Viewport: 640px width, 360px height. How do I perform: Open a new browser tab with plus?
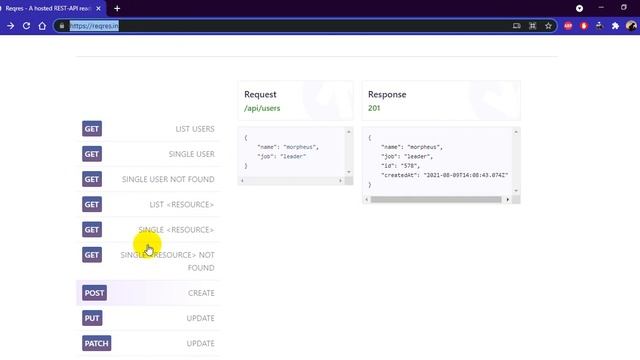[x=117, y=8]
